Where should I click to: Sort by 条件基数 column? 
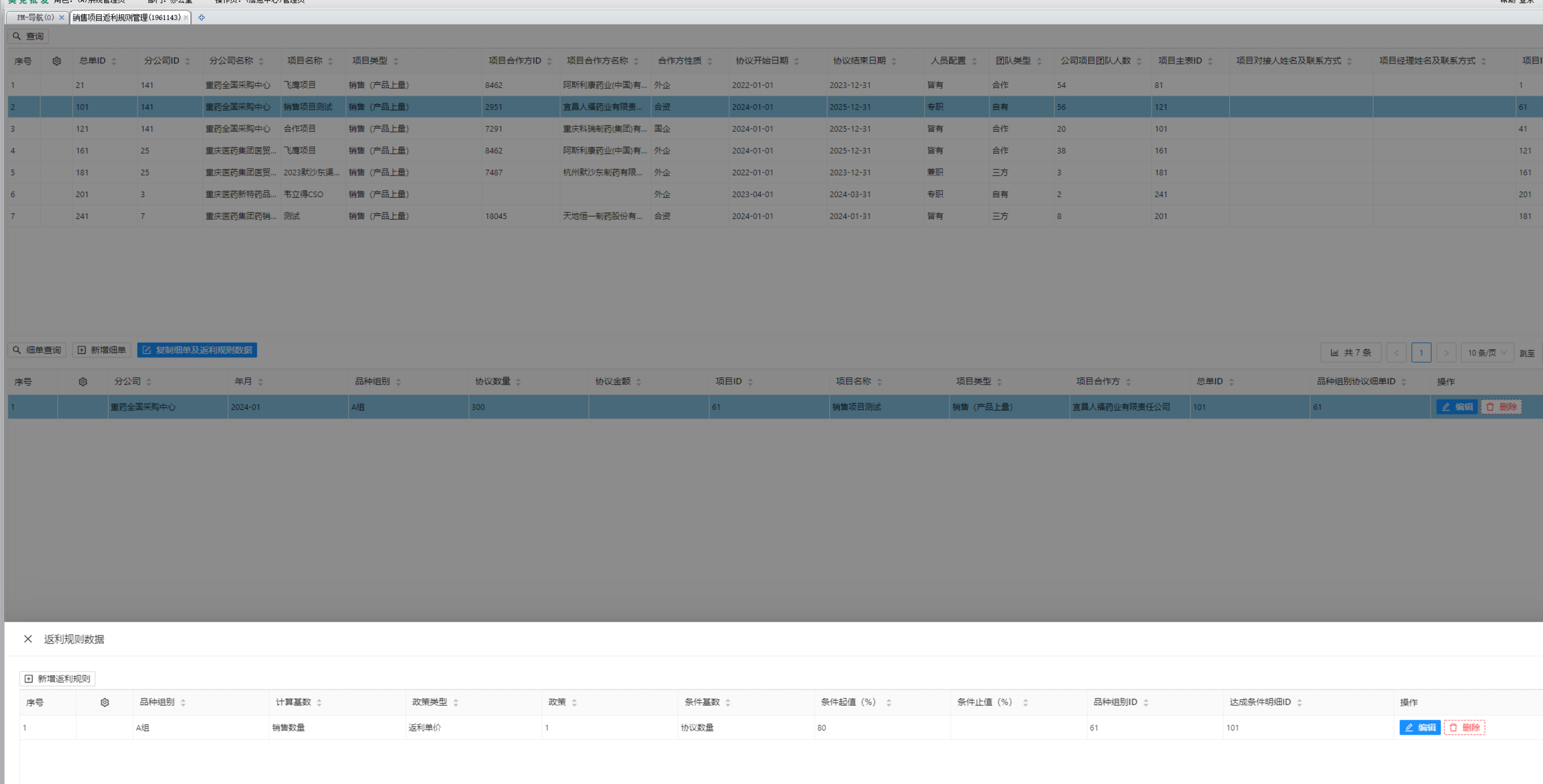(728, 702)
